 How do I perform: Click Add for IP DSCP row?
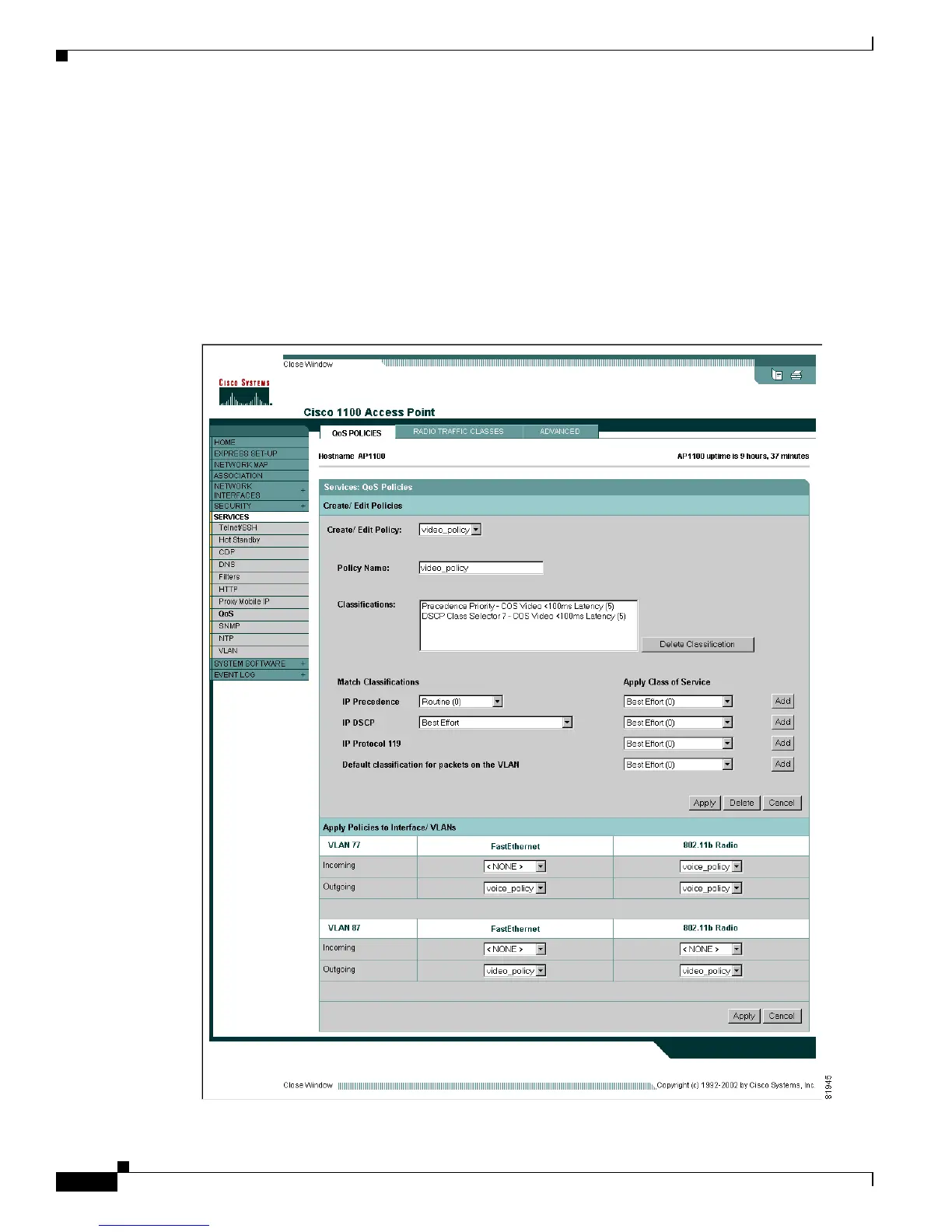coord(782,722)
